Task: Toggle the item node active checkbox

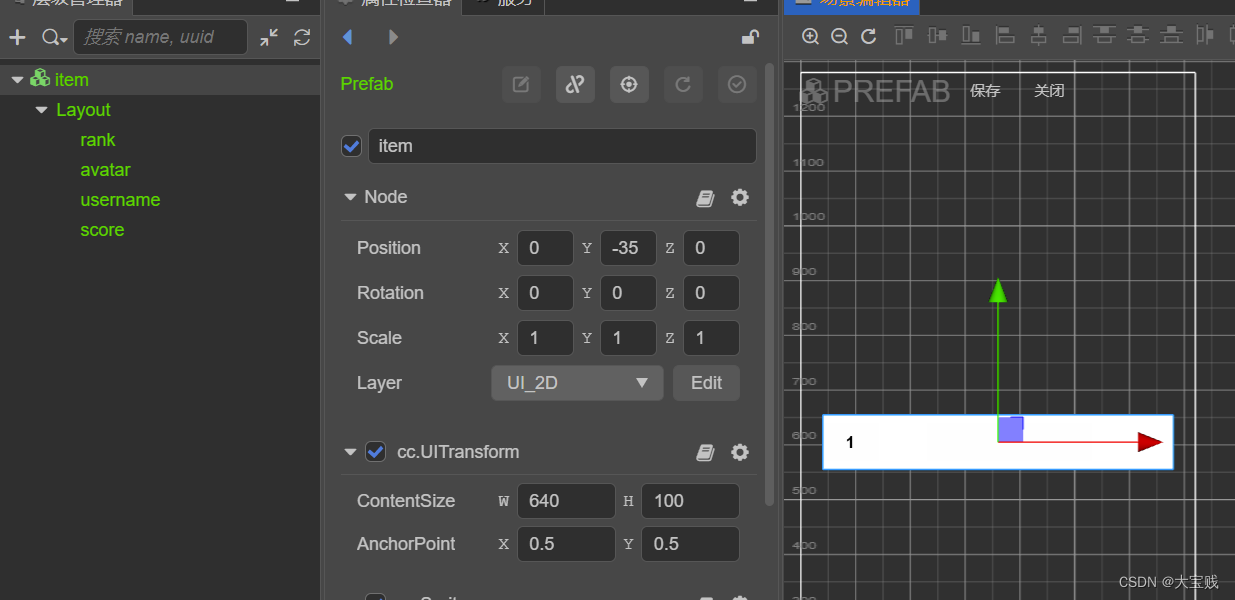Action: click(352, 146)
